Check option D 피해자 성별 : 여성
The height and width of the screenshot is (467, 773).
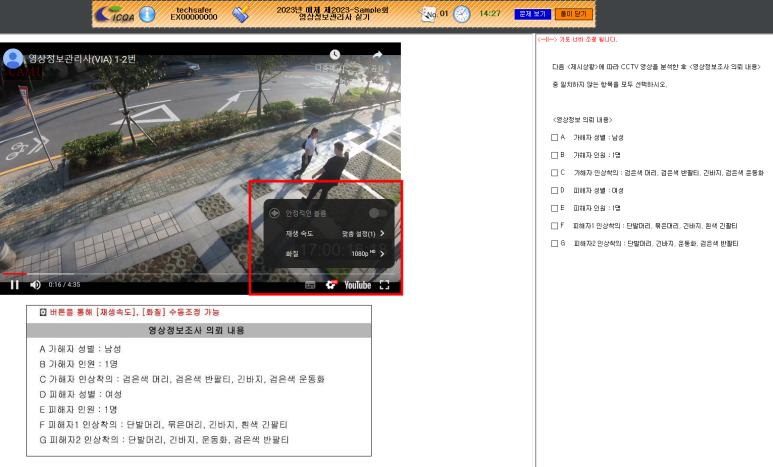pyautogui.click(x=554, y=190)
